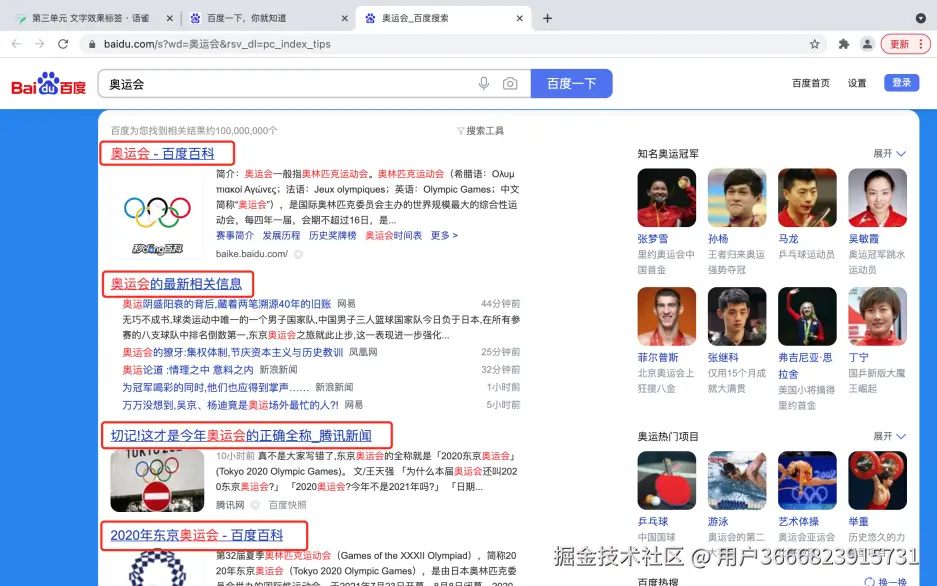Open 发展历程 sublink

[281, 235]
